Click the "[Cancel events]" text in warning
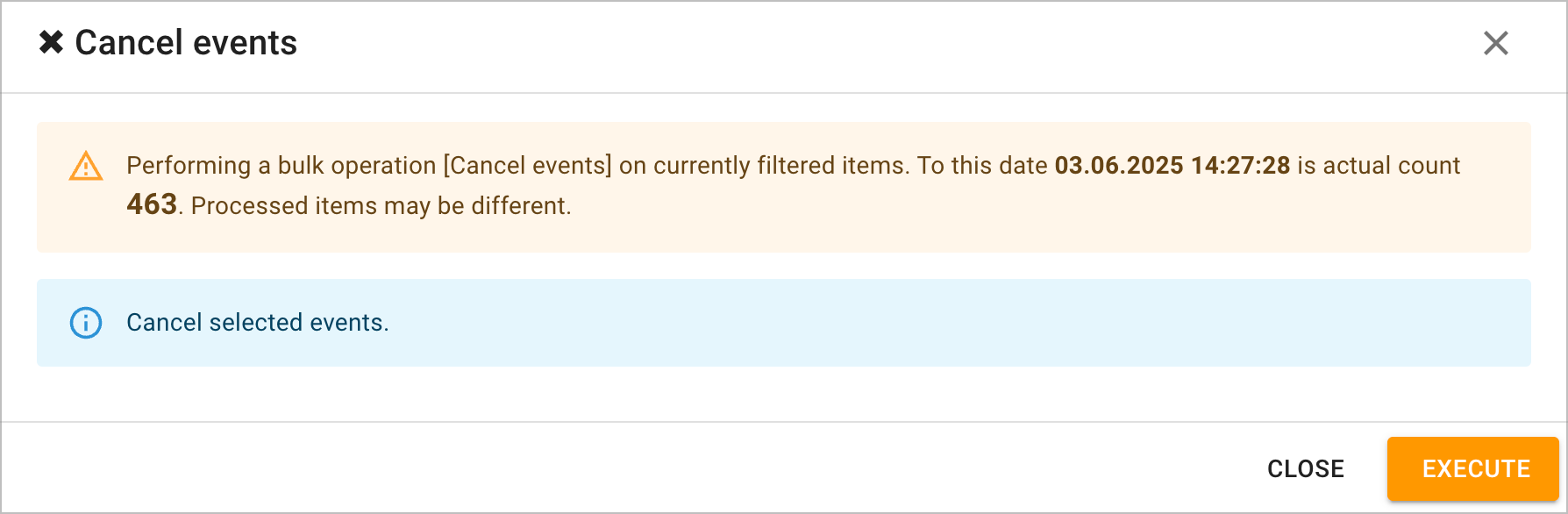Viewport: 1568px width, 514px height. [527, 165]
